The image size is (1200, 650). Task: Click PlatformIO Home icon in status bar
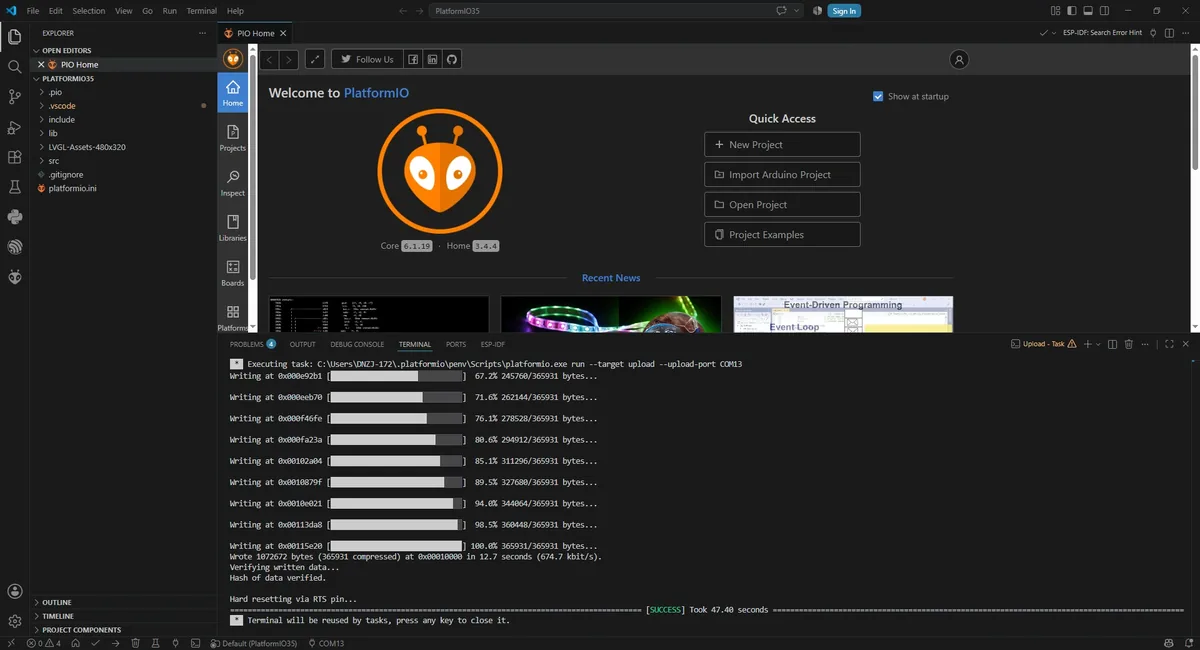tap(75, 643)
